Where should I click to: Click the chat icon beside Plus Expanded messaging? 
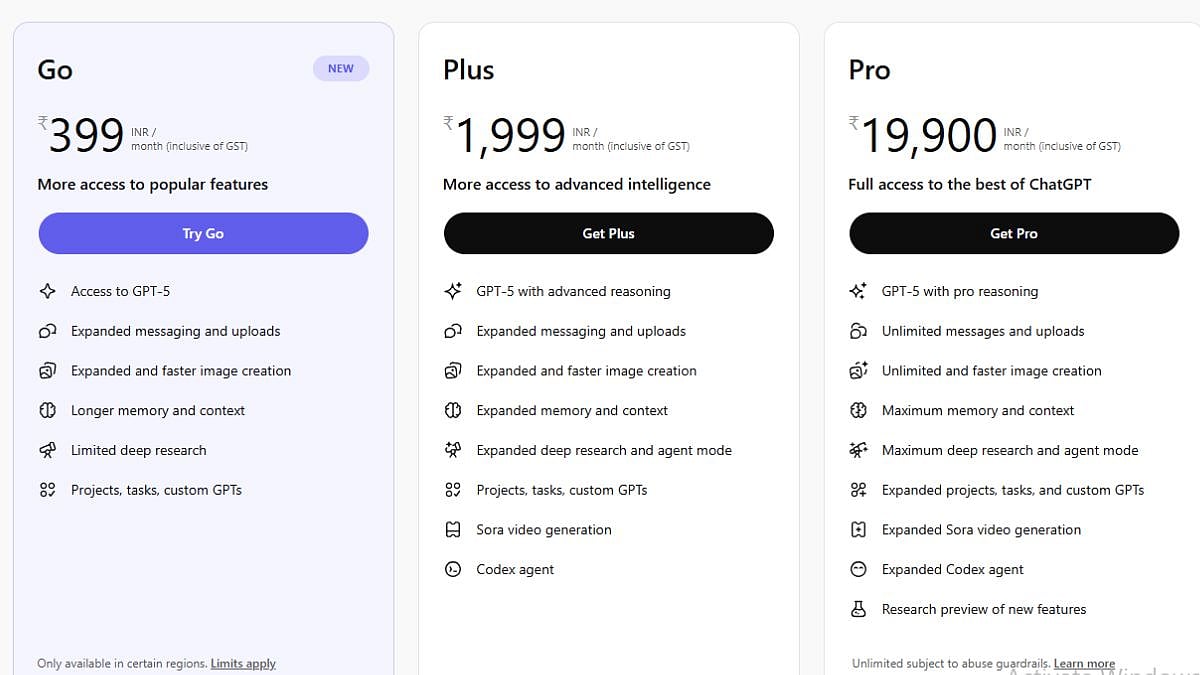pyautogui.click(x=453, y=331)
